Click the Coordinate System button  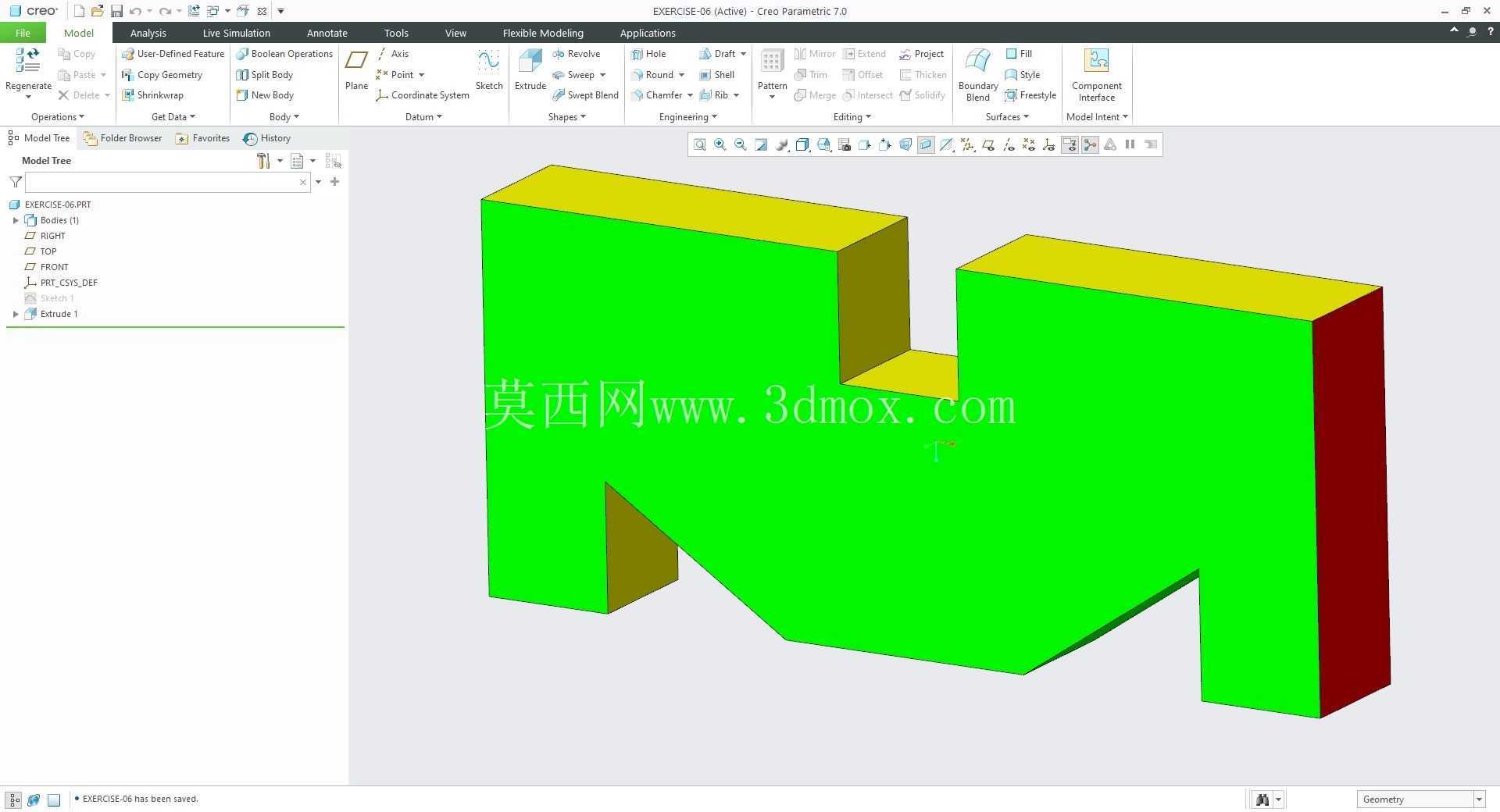tap(423, 95)
